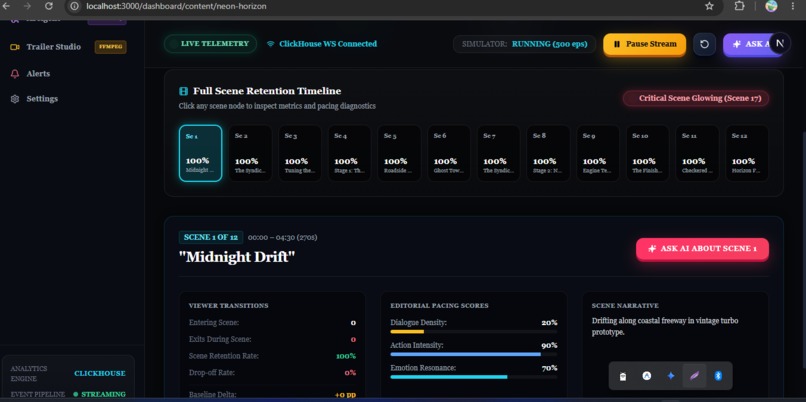Screen dimensions: 806x402
Task: Open the Chrome profile avatar
Action: click(771, 6)
